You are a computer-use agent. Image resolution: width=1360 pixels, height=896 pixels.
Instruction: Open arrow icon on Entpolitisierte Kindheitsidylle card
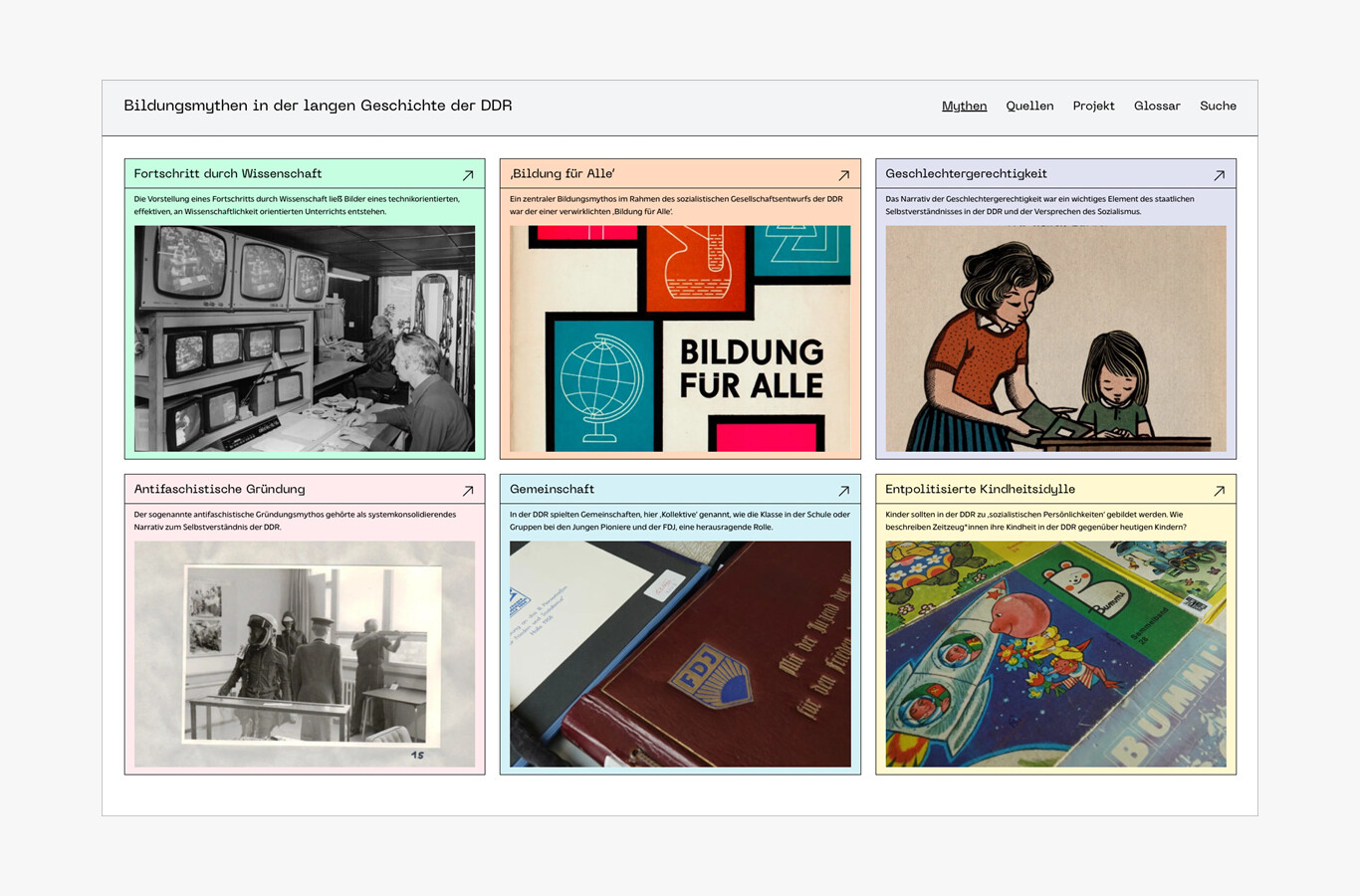click(x=1219, y=491)
